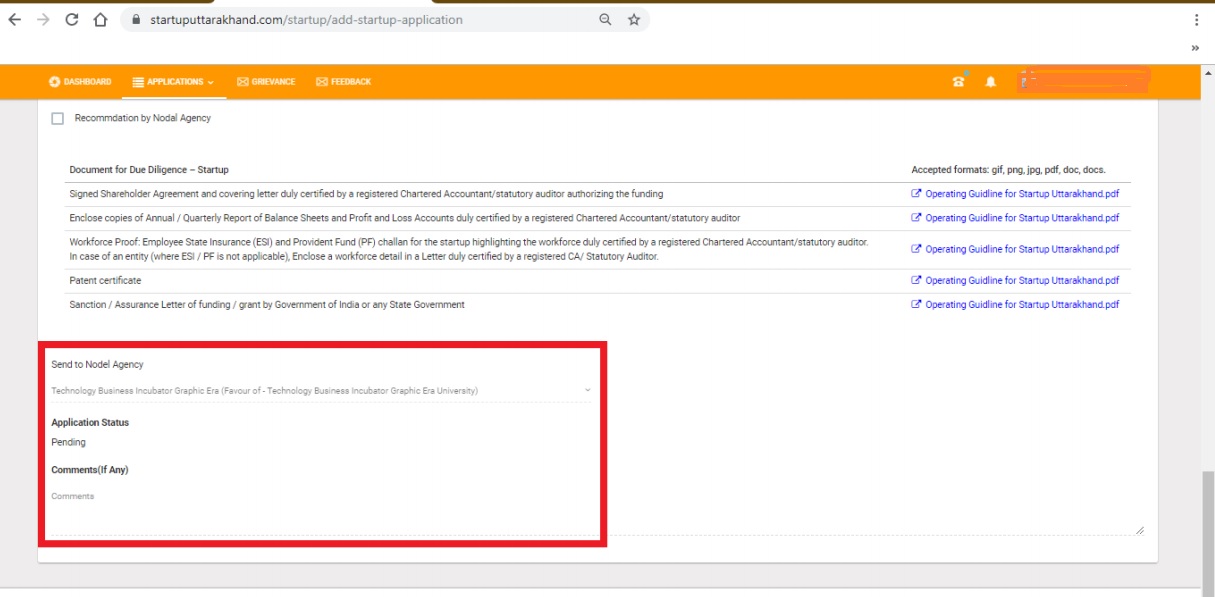Viewport: 1215px width, 597px height.
Task: Bookmark page with the star icon
Action: (x=633, y=20)
